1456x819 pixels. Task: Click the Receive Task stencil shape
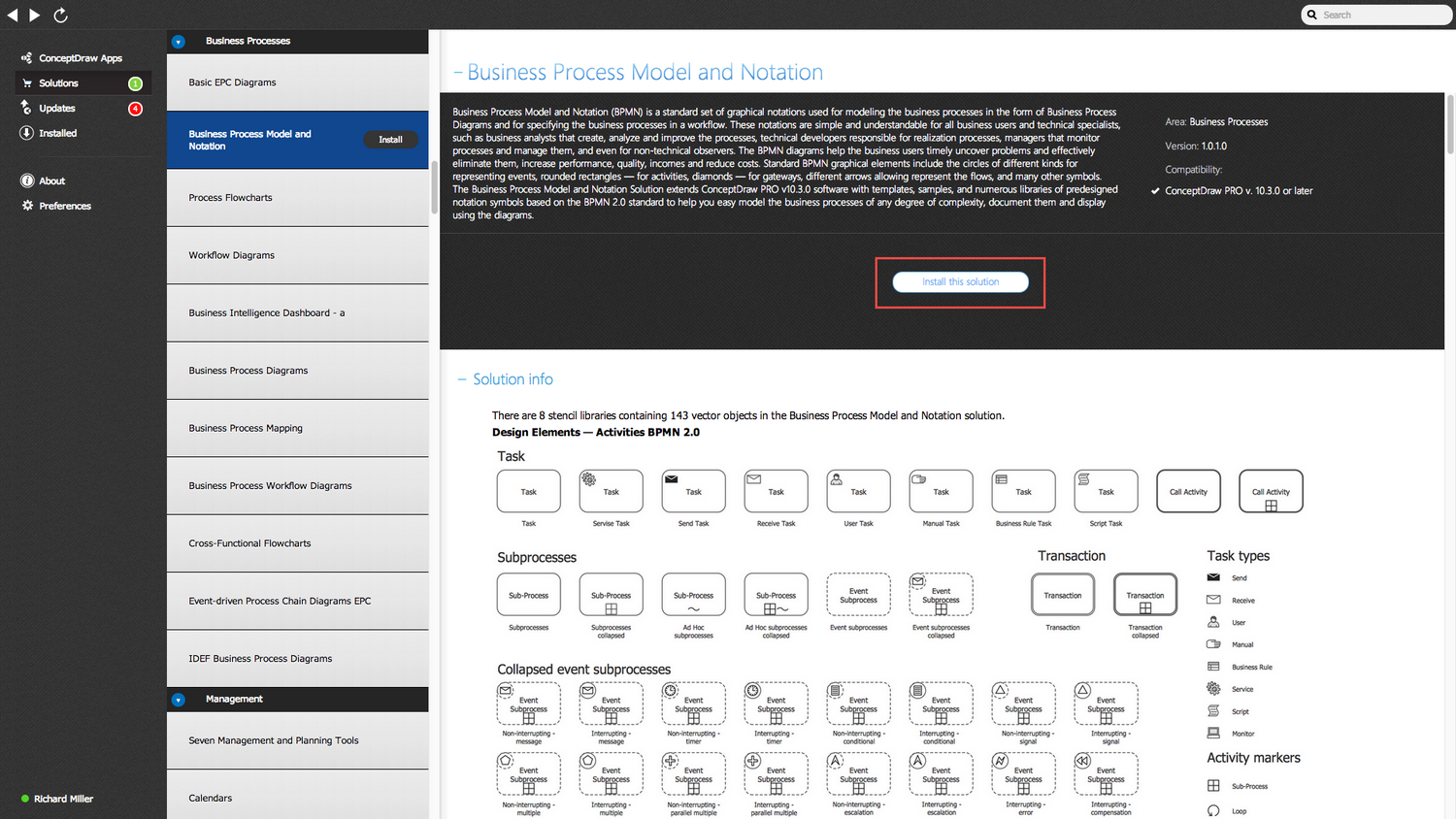pyautogui.click(x=776, y=491)
